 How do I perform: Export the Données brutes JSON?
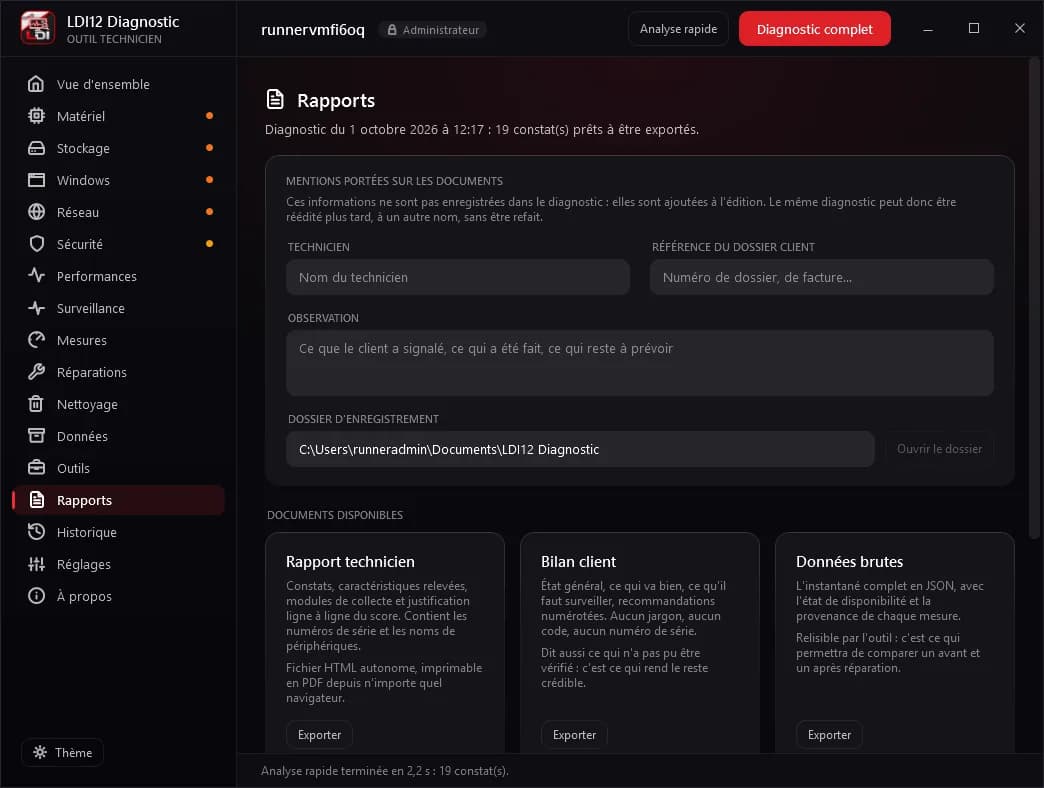(829, 735)
